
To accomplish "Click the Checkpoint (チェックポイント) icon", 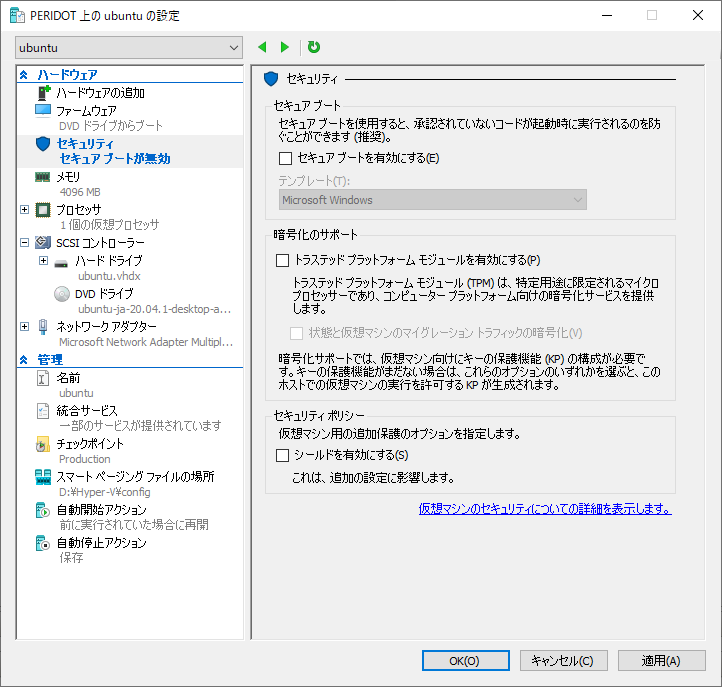I will (43, 444).
